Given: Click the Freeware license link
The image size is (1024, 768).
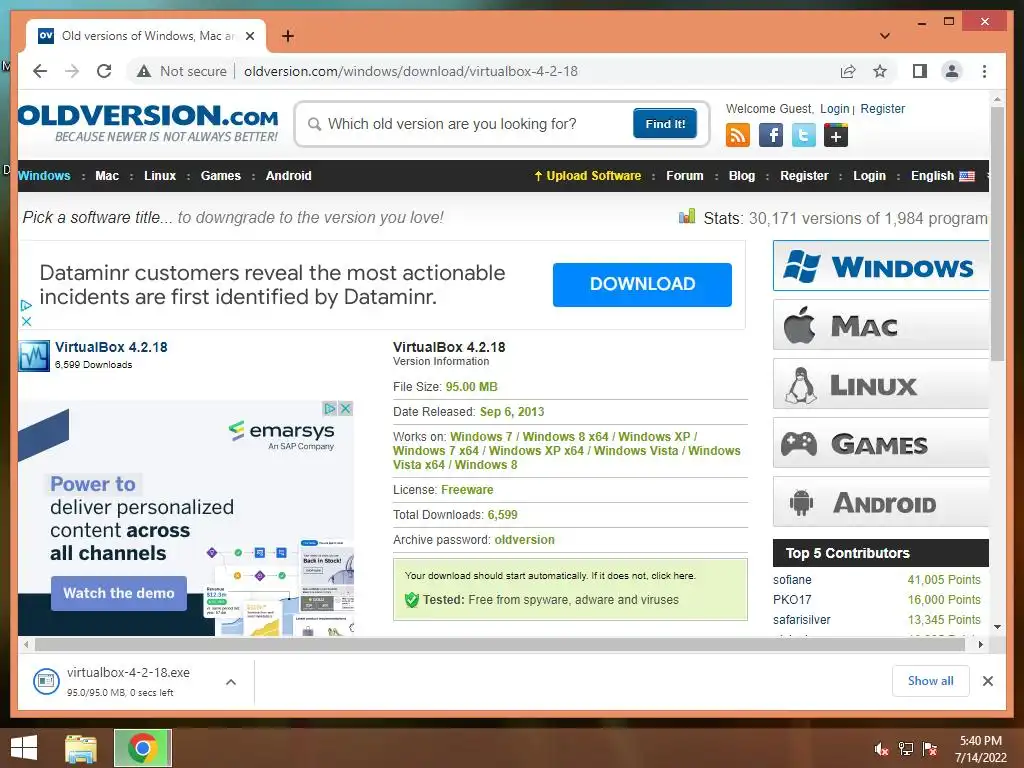Looking at the screenshot, I should pyautogui.click(x=467, y=490).
